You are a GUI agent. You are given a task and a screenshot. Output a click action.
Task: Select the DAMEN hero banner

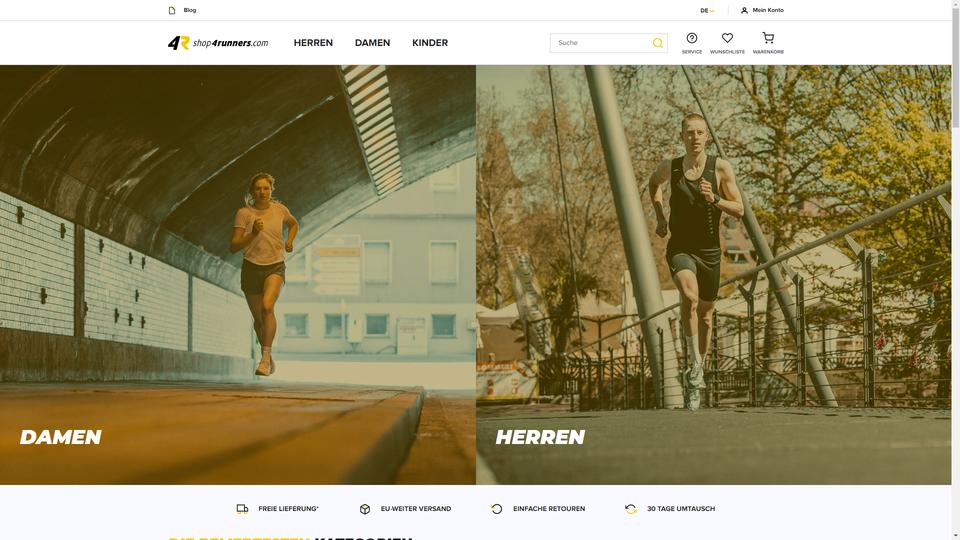(238, 275)
